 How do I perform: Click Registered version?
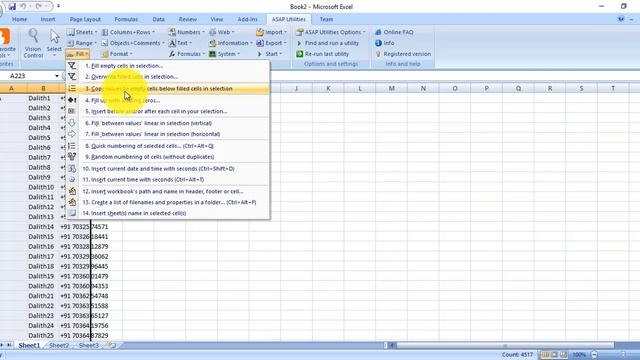[402, 54]
